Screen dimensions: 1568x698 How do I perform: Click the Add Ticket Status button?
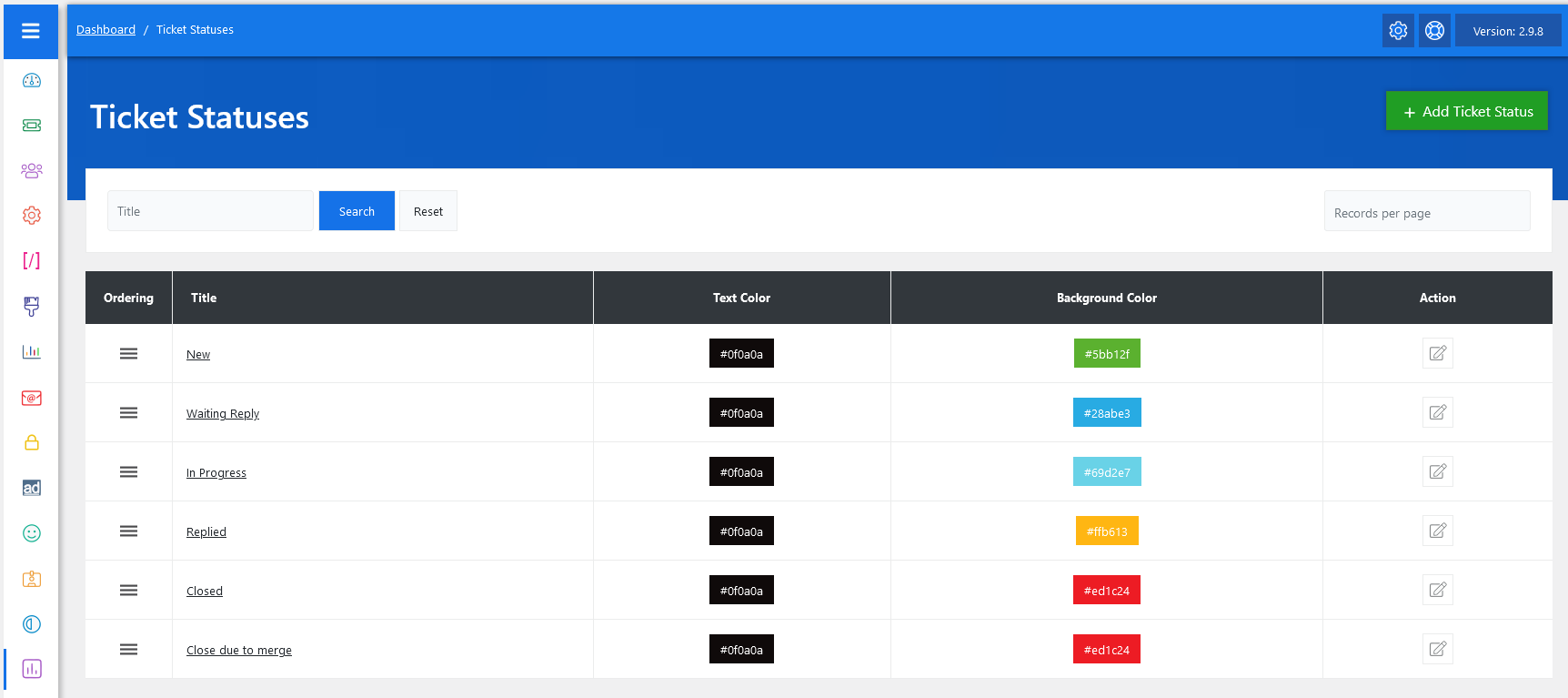[1466, 111]
